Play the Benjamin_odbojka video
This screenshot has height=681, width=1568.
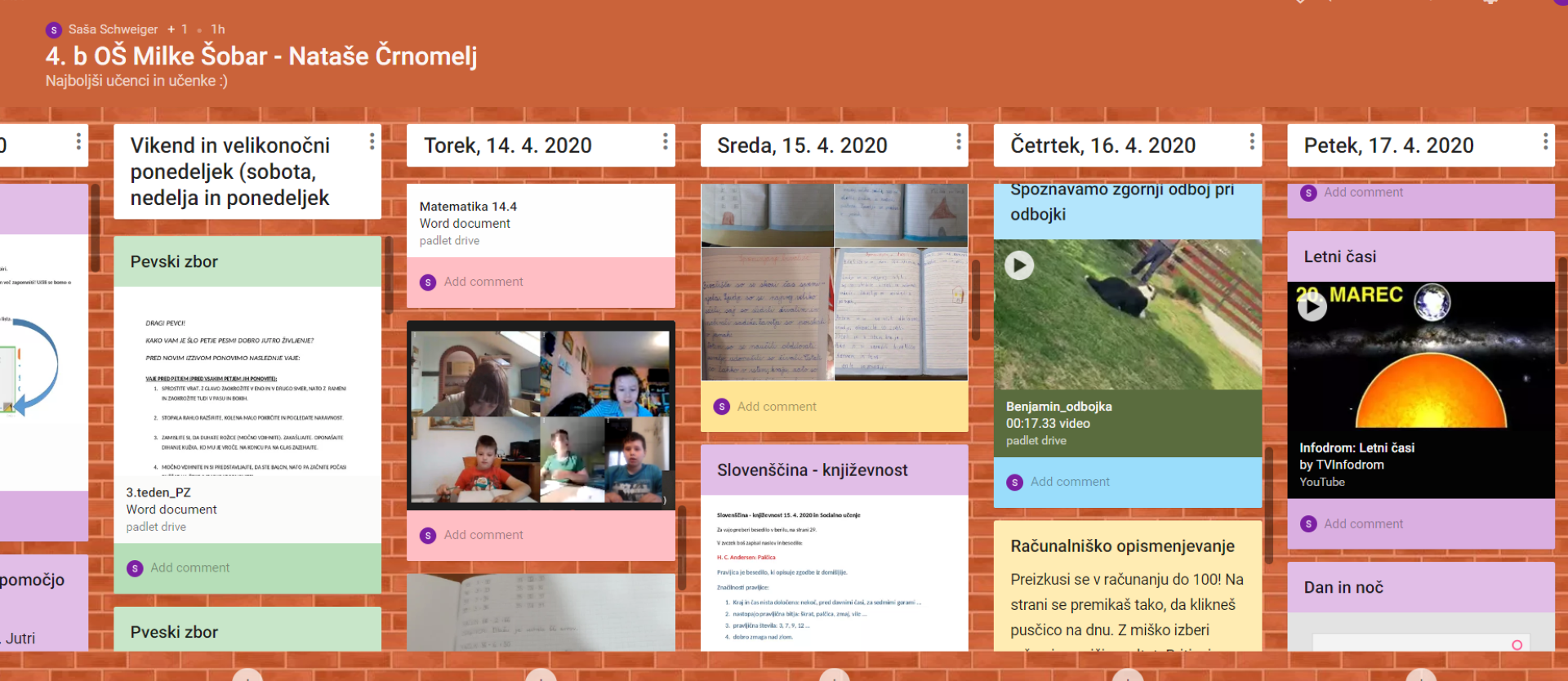1018,265
